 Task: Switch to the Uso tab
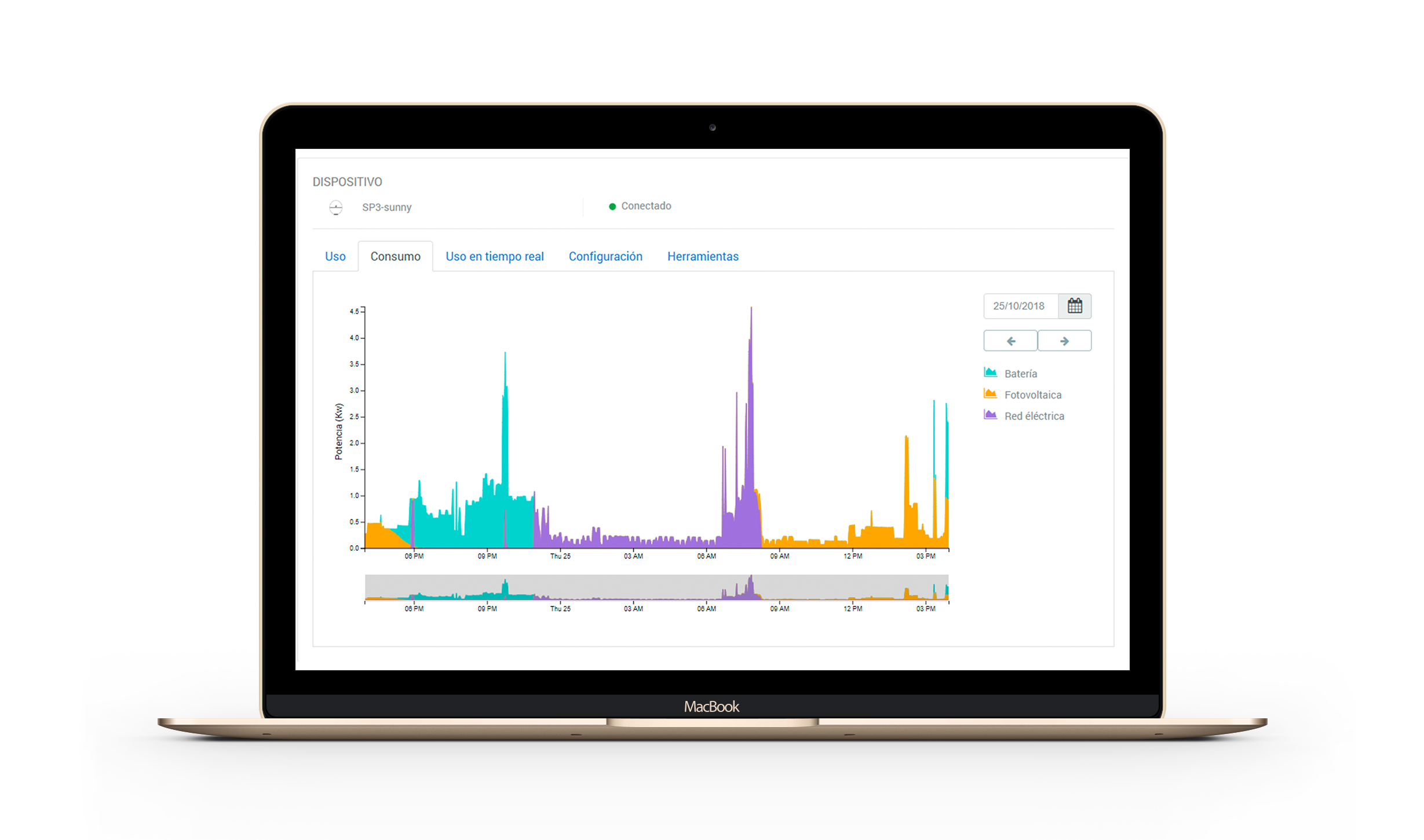click(335, 256)
